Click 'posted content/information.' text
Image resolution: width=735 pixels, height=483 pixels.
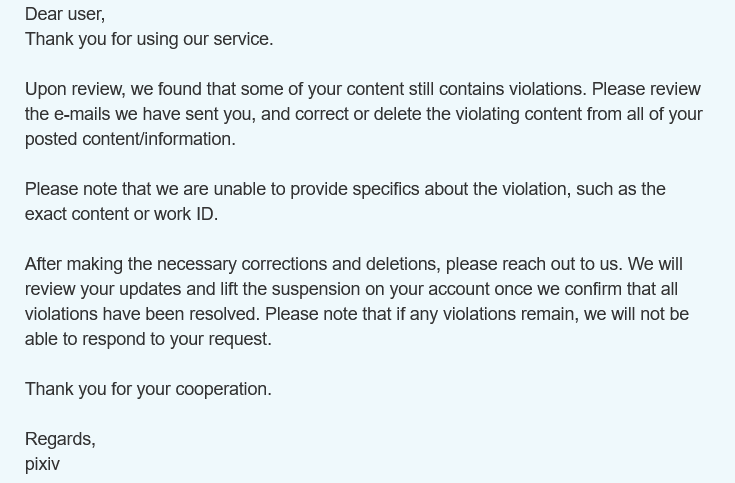point(130,139)
